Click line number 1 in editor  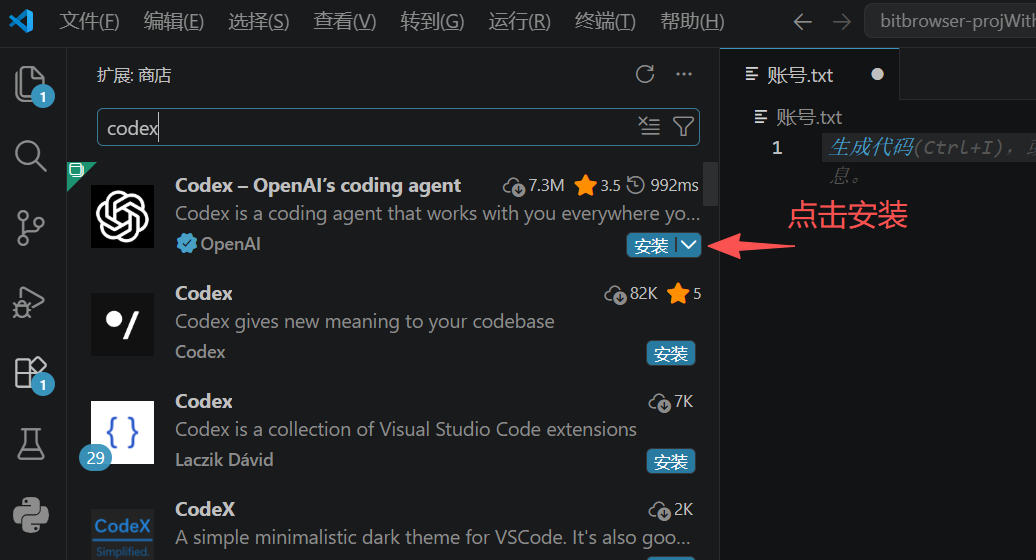pyautogui.click(x=777, y=147)
